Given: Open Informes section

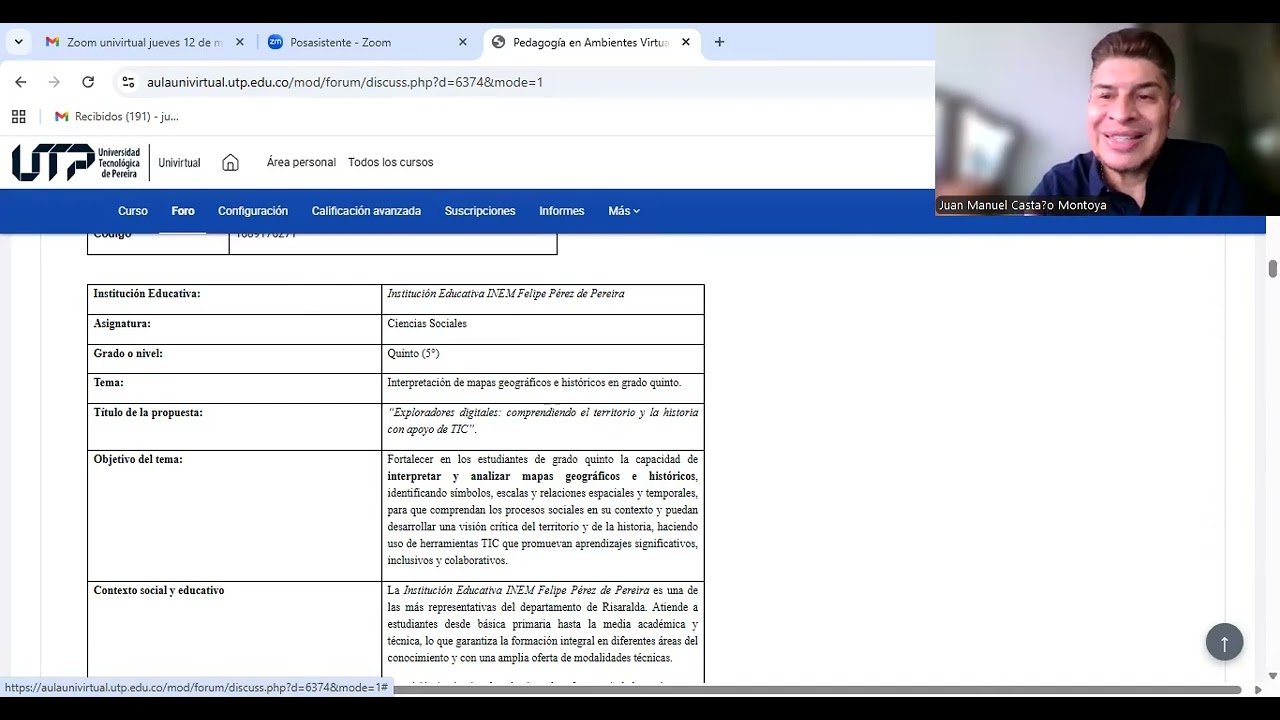Looking at the screenshot, I should pos(562,211).
